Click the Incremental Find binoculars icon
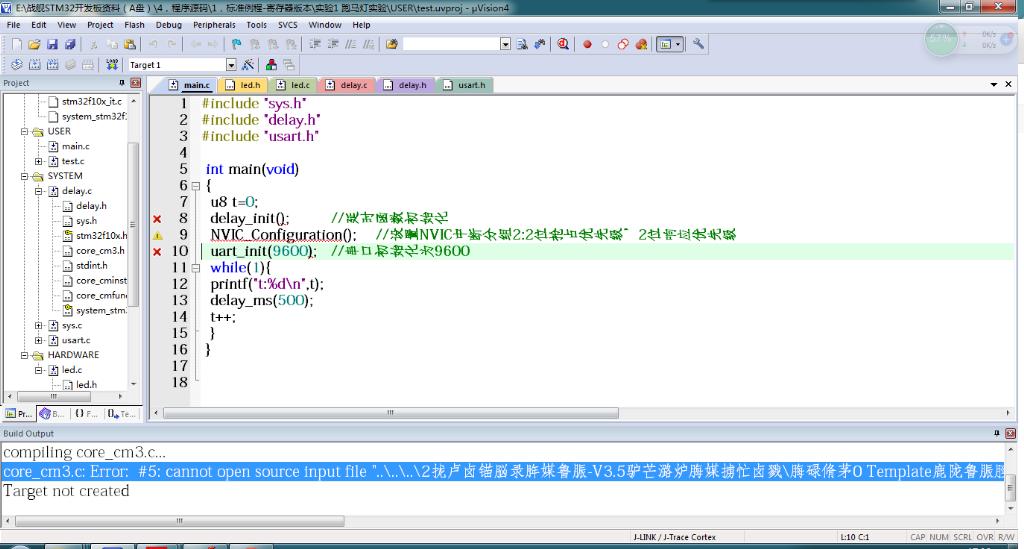The width and height of the screenshot is (1024, 549). (x=540, y=44)
